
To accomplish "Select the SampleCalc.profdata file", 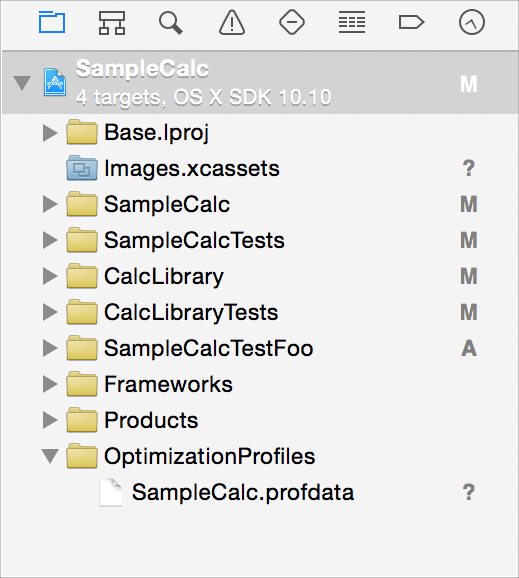I will click(243, 492).
